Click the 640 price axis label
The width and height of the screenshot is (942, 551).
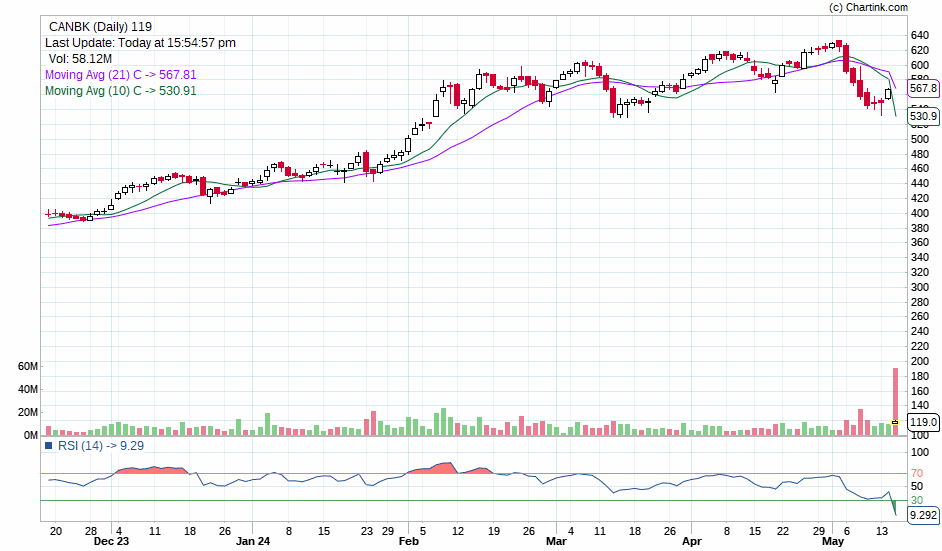[x=920, y=35]
